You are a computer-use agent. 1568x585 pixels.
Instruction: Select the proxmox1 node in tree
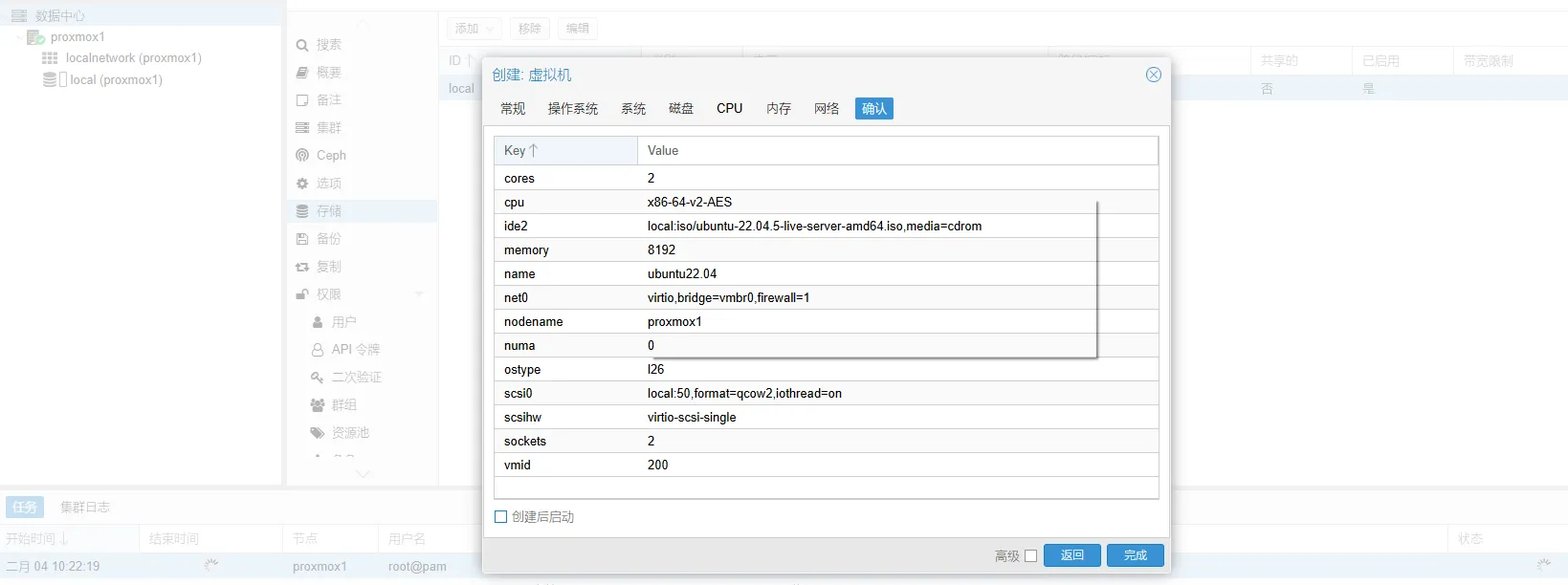click(x=77, y=37)
